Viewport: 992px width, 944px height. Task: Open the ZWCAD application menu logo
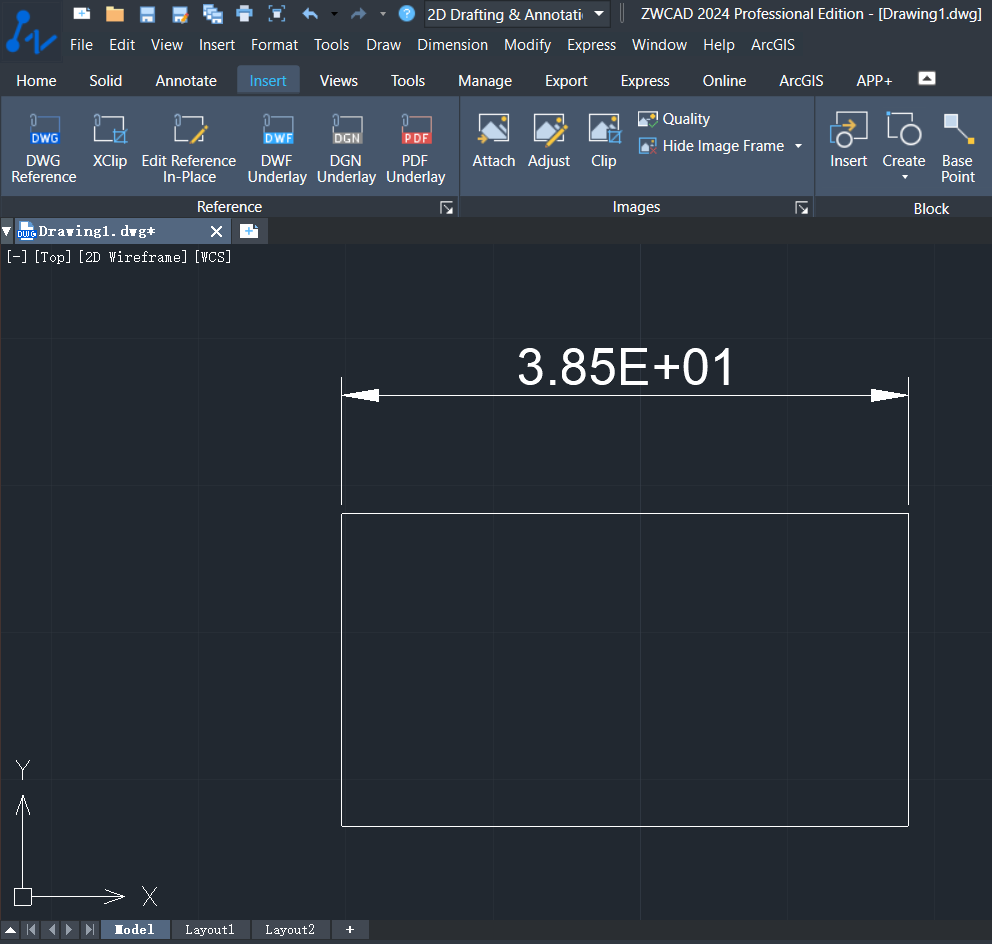tap(30, 32)
